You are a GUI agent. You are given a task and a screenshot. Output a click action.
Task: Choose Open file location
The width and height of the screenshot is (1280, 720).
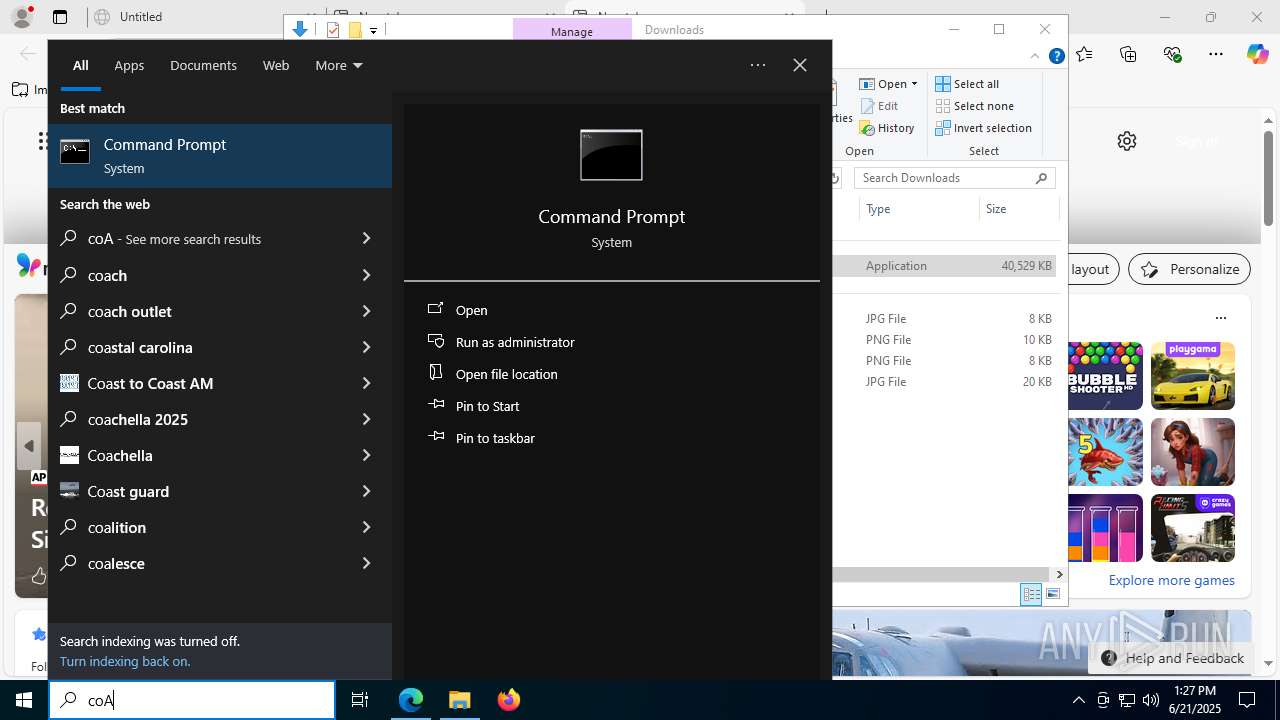[x=506, y=374]
